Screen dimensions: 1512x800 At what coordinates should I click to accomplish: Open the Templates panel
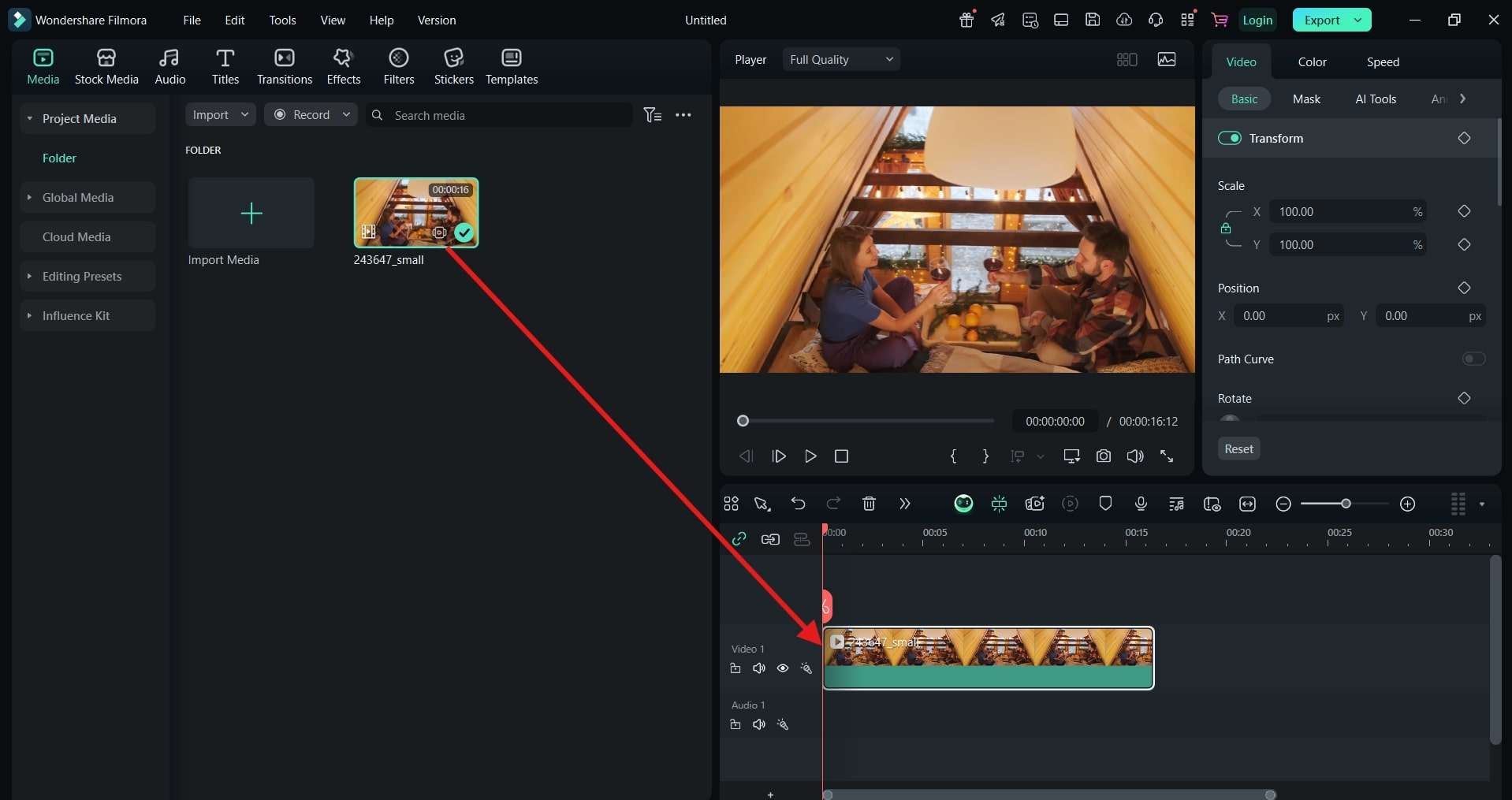tap(512, 66)
